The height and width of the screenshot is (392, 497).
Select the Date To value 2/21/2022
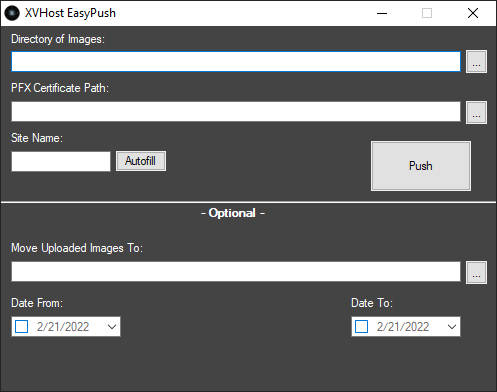[x=403, y=327]
